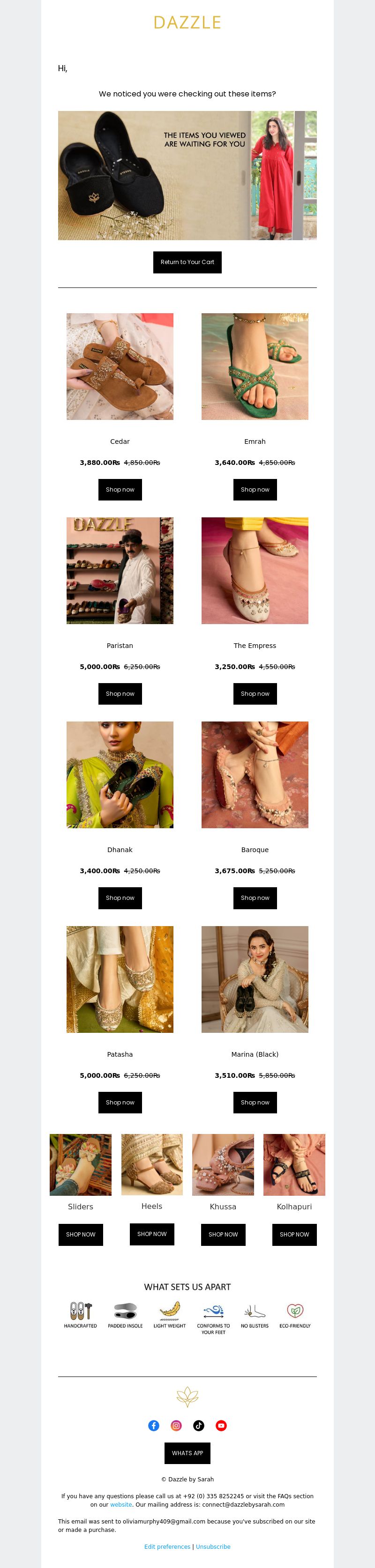This screenshot has height=1568, width=375.
Task: Click SHOP NOW under Sliders
Action: coord(81,1235)
